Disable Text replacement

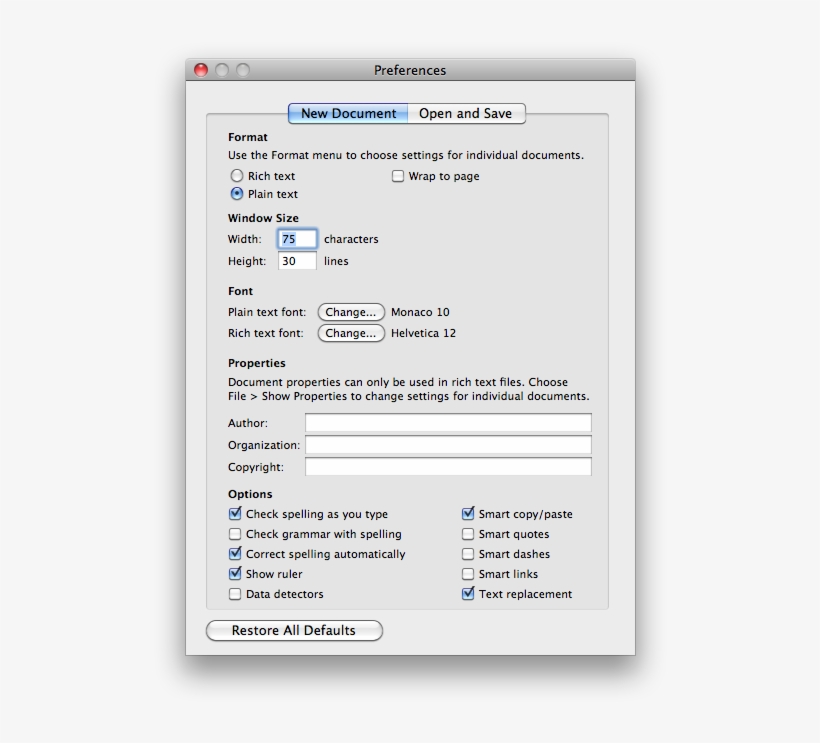(x=467, y=593)
